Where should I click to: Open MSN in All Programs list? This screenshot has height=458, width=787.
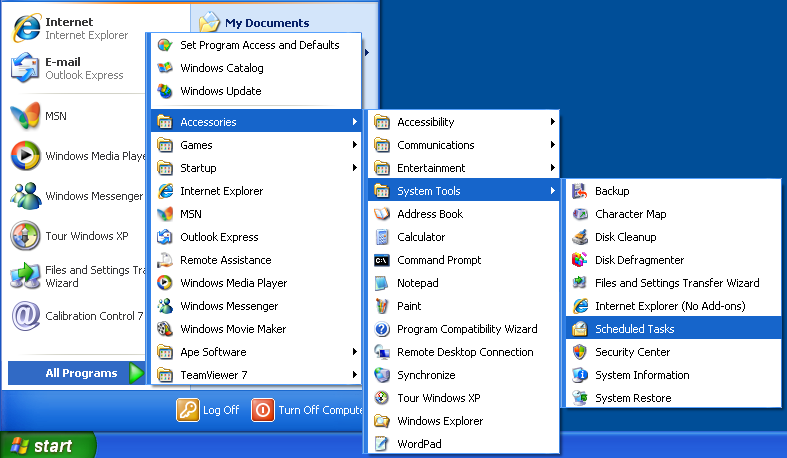(x=256, y=214)
